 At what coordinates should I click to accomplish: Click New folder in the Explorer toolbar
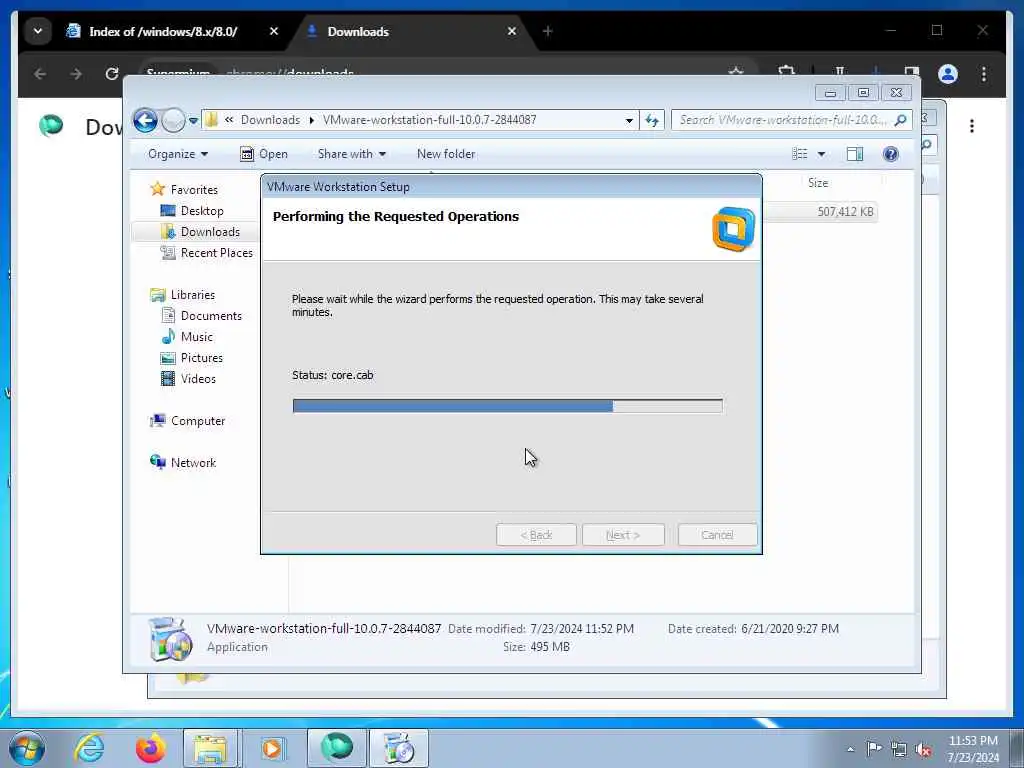point(446,154)
